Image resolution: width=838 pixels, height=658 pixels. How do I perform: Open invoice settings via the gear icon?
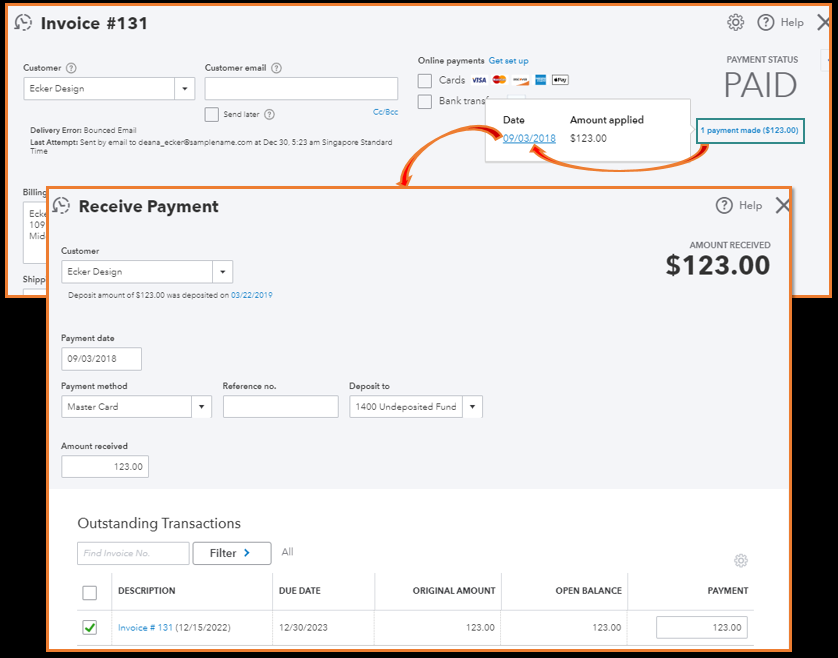click(x=736, y=22)
